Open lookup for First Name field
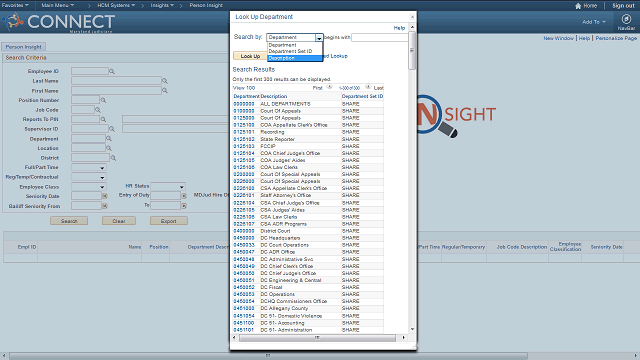This screenshot has width=640, height=360. (x=165, y=91)
